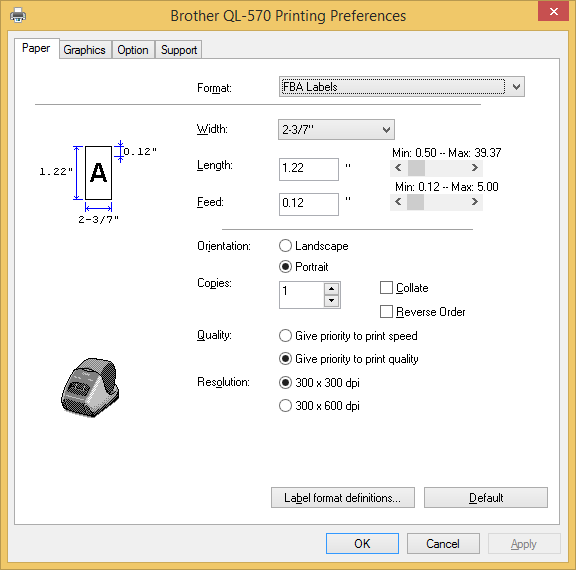Image resolution: width=576 pixels, height=570 pixels.
Task: Click the Feed: label
Action: 210,202
